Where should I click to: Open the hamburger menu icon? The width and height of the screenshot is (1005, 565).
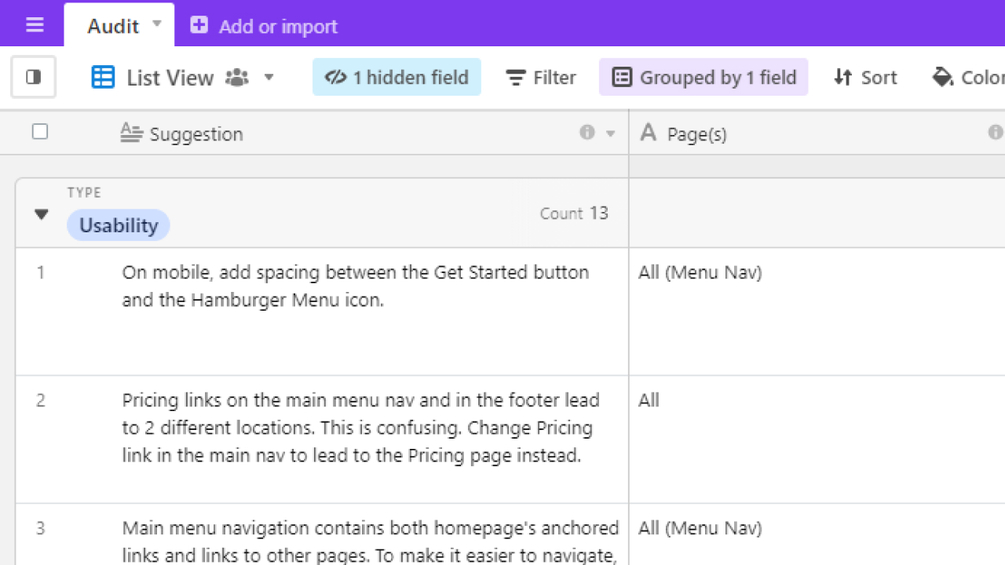(34, 25)
